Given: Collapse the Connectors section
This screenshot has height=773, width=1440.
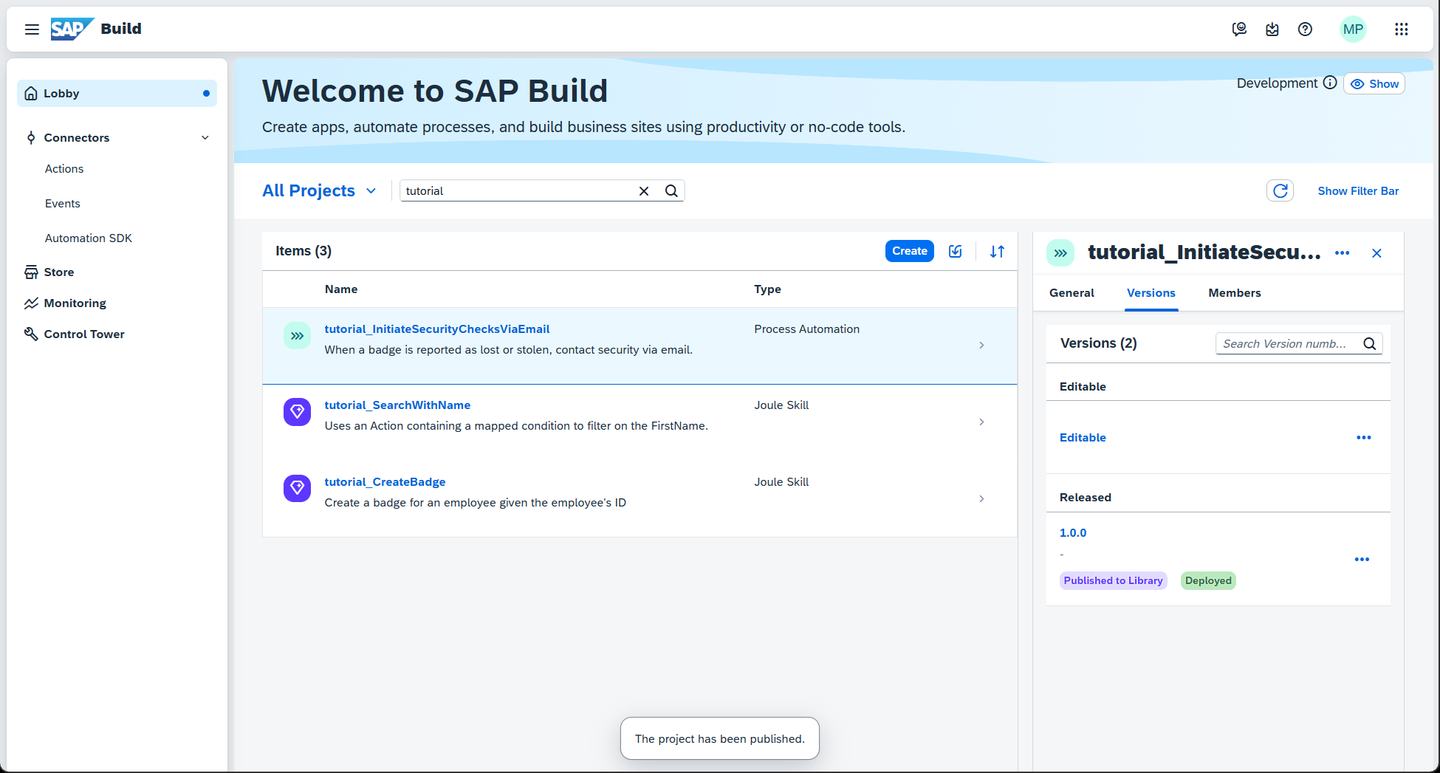Looking at the screenshot, I should coord(205,138).
